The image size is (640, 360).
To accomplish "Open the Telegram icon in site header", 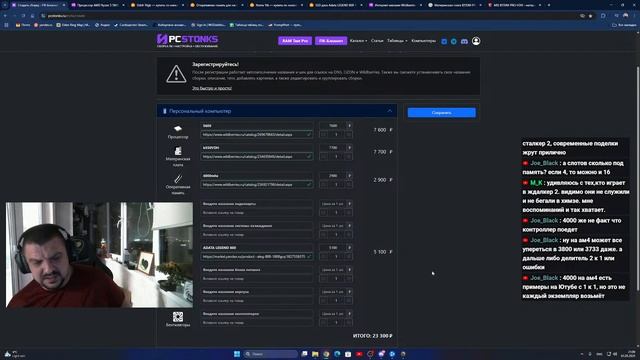I will point(453,41).
